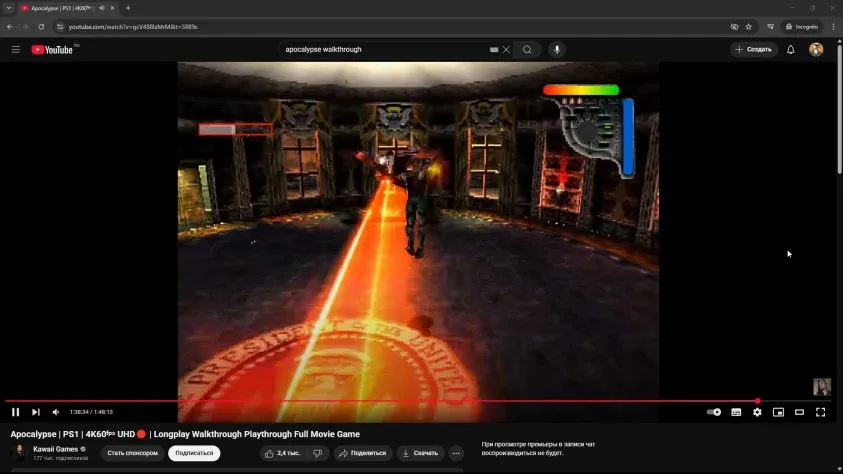Switch to theater mode

(799, 412)
